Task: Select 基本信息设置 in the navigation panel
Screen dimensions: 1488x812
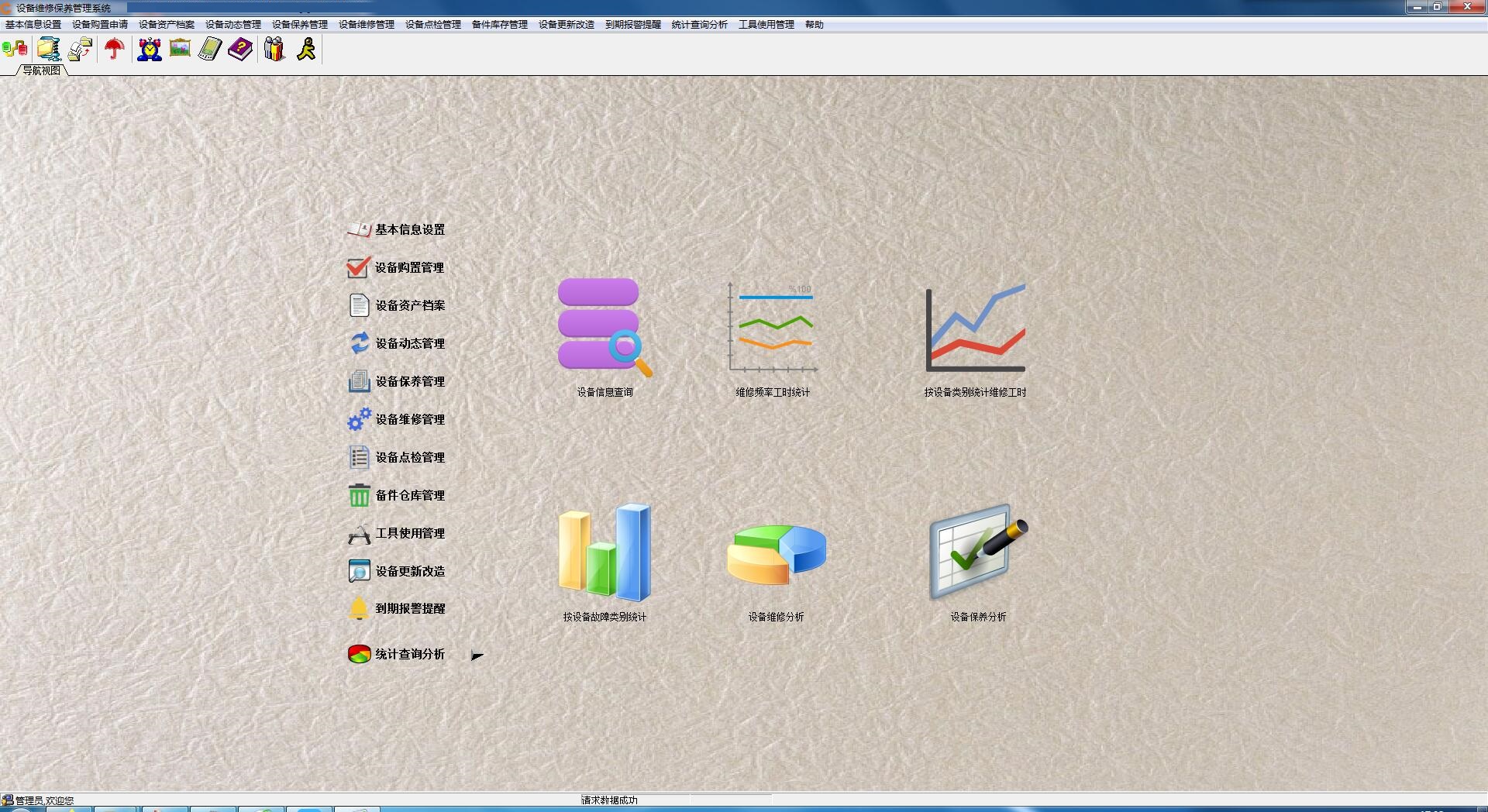Action: (x=396, y=229)
